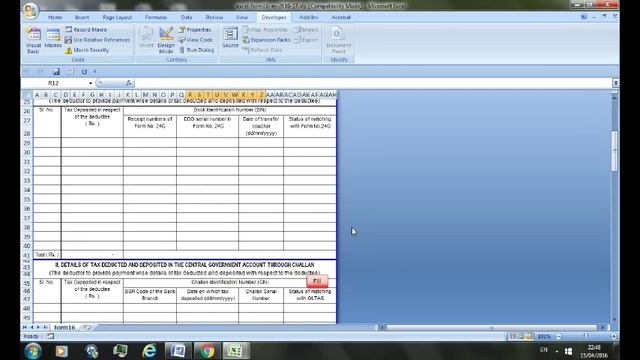Open the Insert controls dropdown
The height and width of the screenshot is (360, 640).
coord(147,38)
